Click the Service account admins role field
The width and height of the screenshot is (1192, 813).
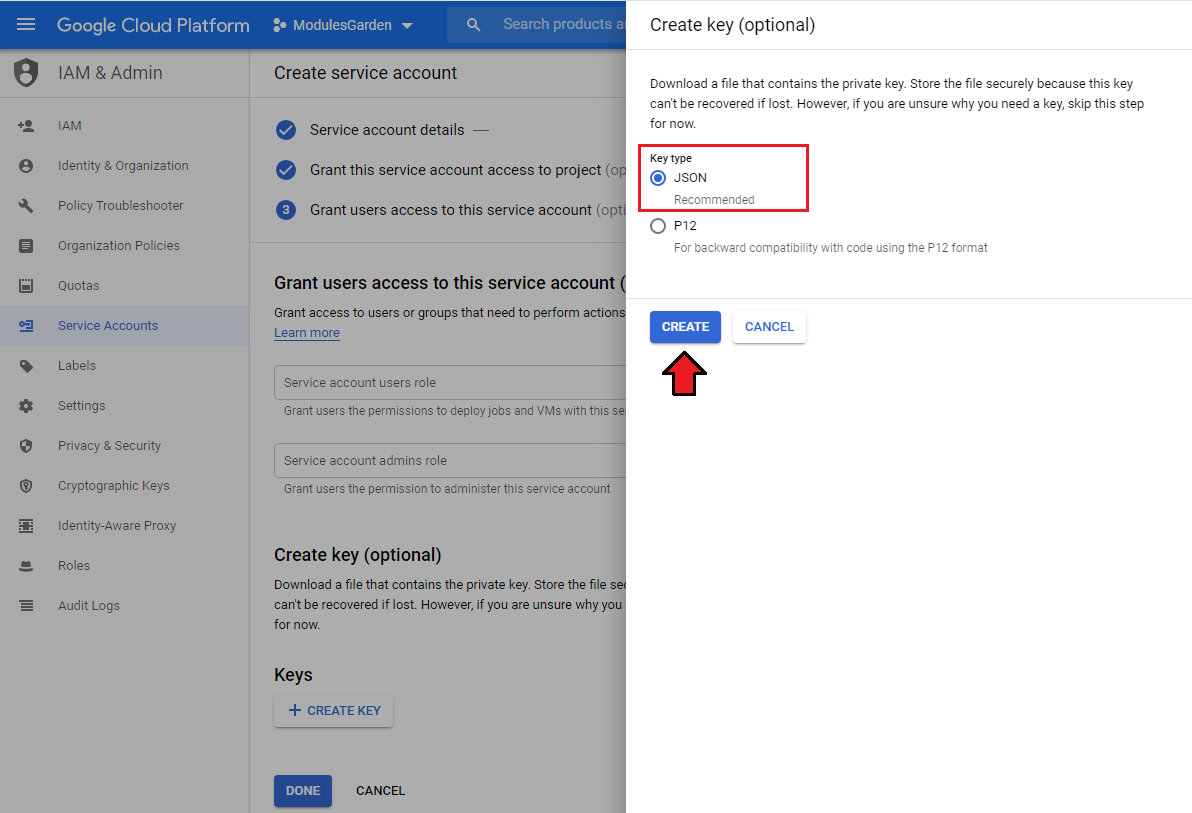coord(450,461)
